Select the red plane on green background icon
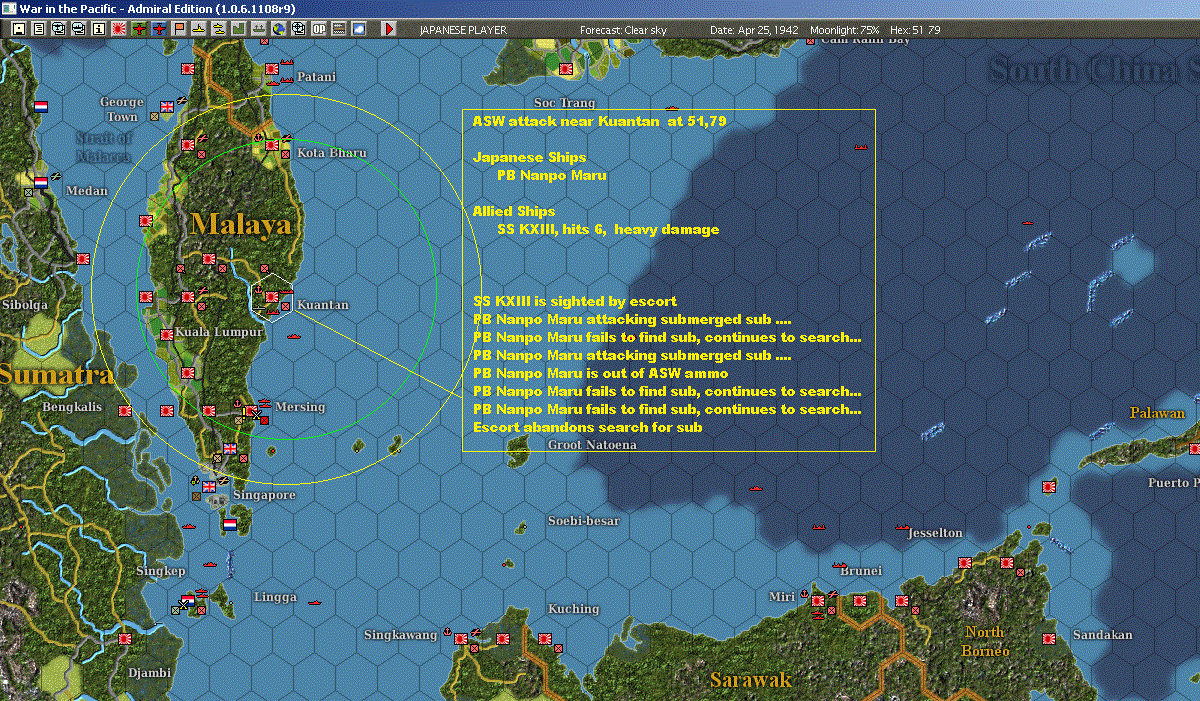The height and width of the screenshot is (701, 1200). tap(139, 29)
